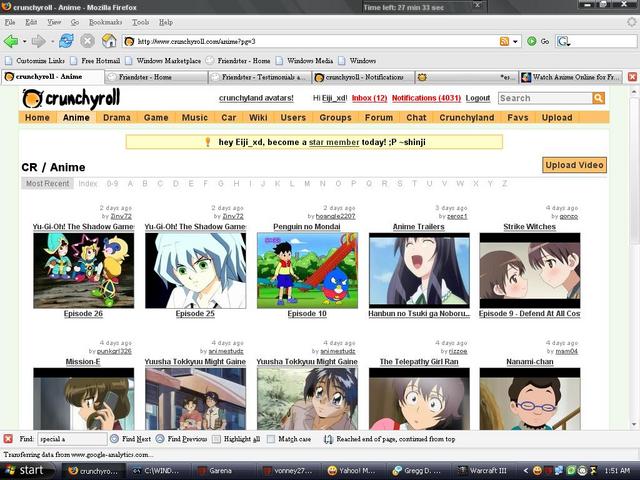Viewport: 640px width, 480px height.
Task: Close the Find bar with the red X
Action: [x=8, y=439]
